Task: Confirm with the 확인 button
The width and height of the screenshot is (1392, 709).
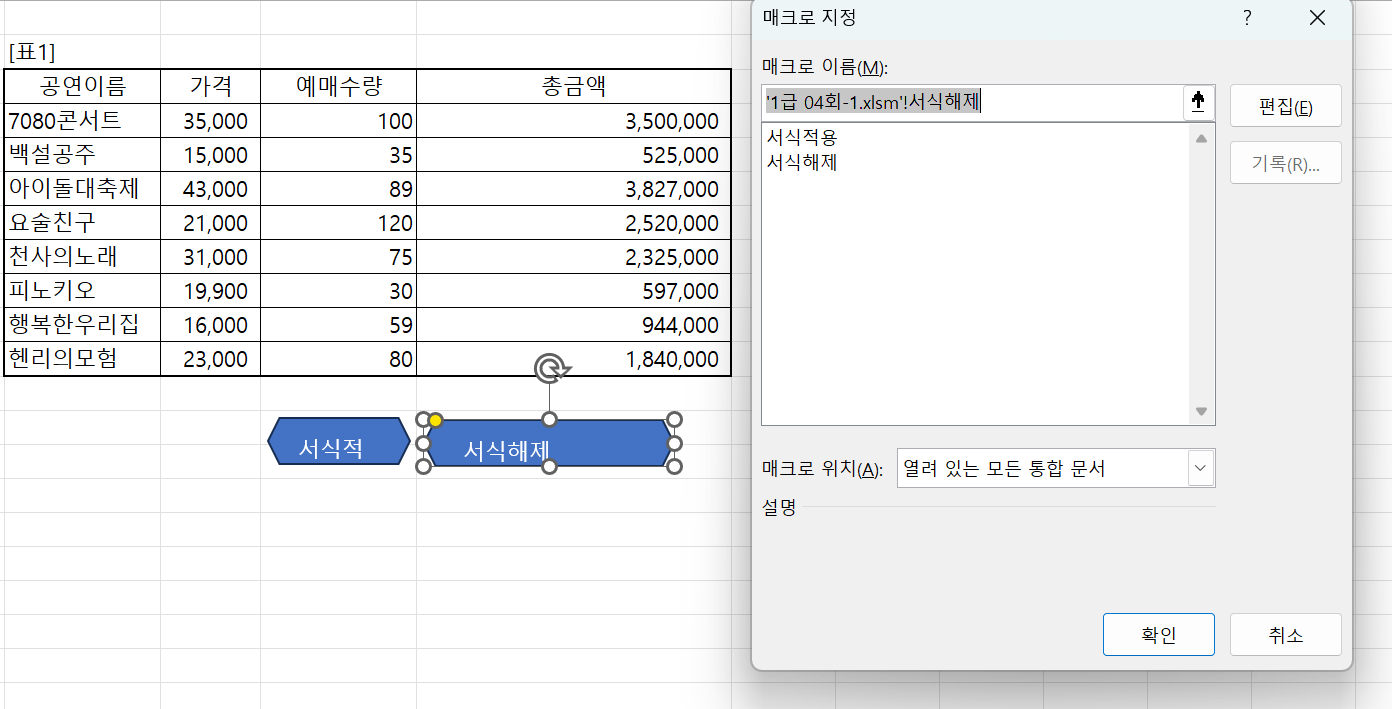Action: 1158,635
